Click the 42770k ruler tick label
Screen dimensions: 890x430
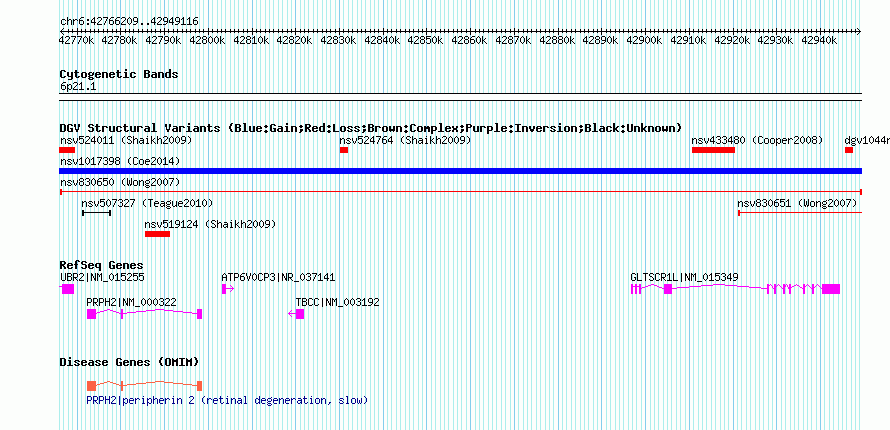77,40
